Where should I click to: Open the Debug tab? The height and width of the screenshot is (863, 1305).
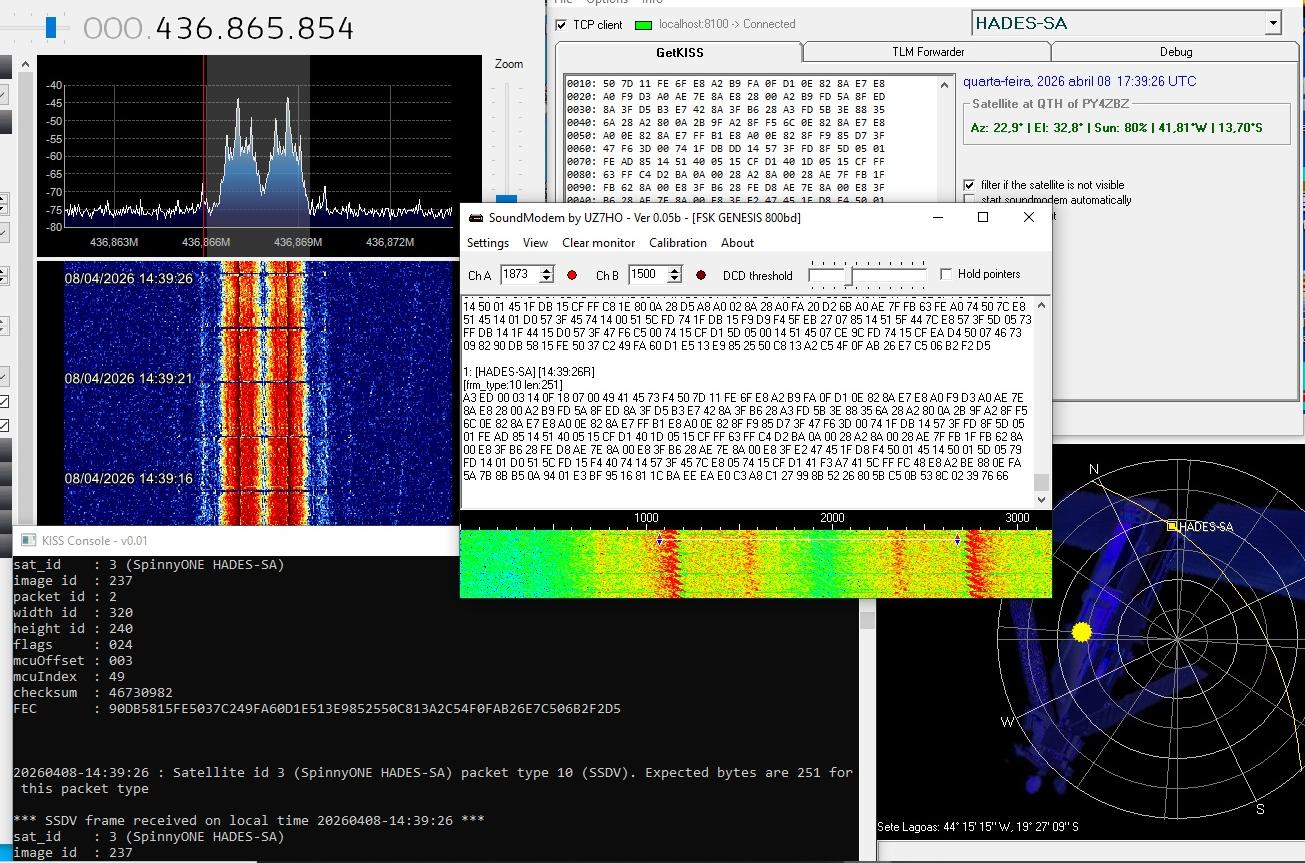(x=1175, y=52)
